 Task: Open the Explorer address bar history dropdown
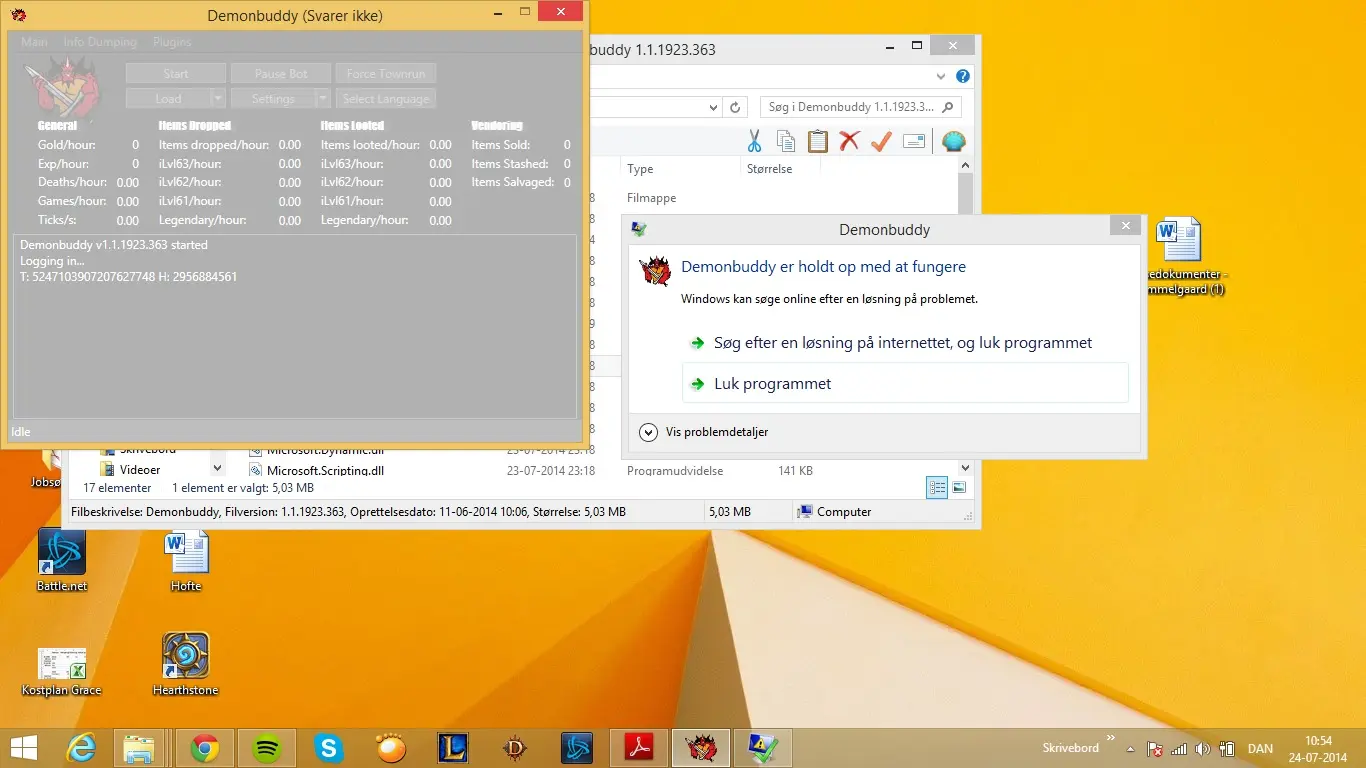point(714,107)
